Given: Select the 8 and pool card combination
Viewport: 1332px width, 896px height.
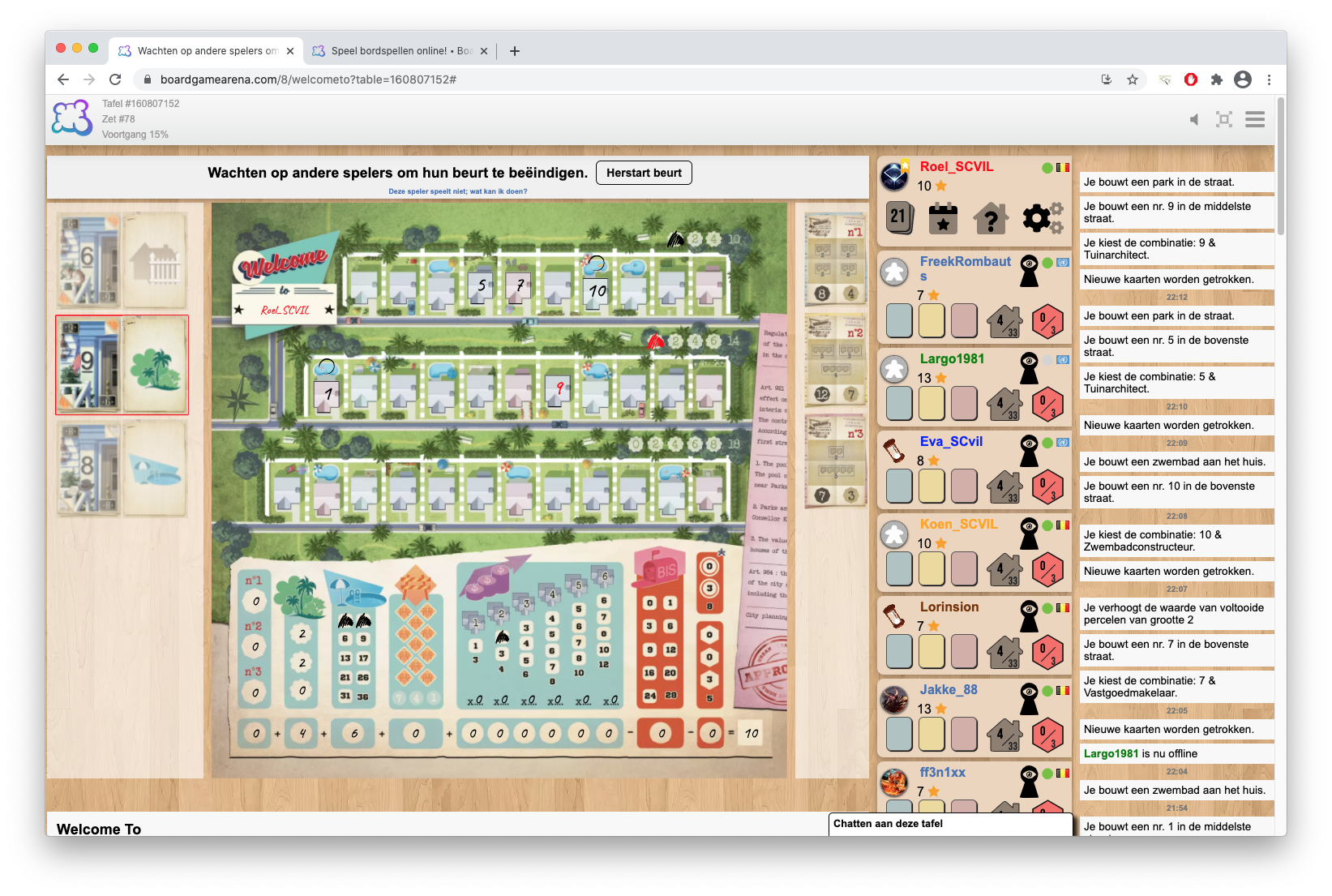Looking at the screenshot, I should 122,468.
